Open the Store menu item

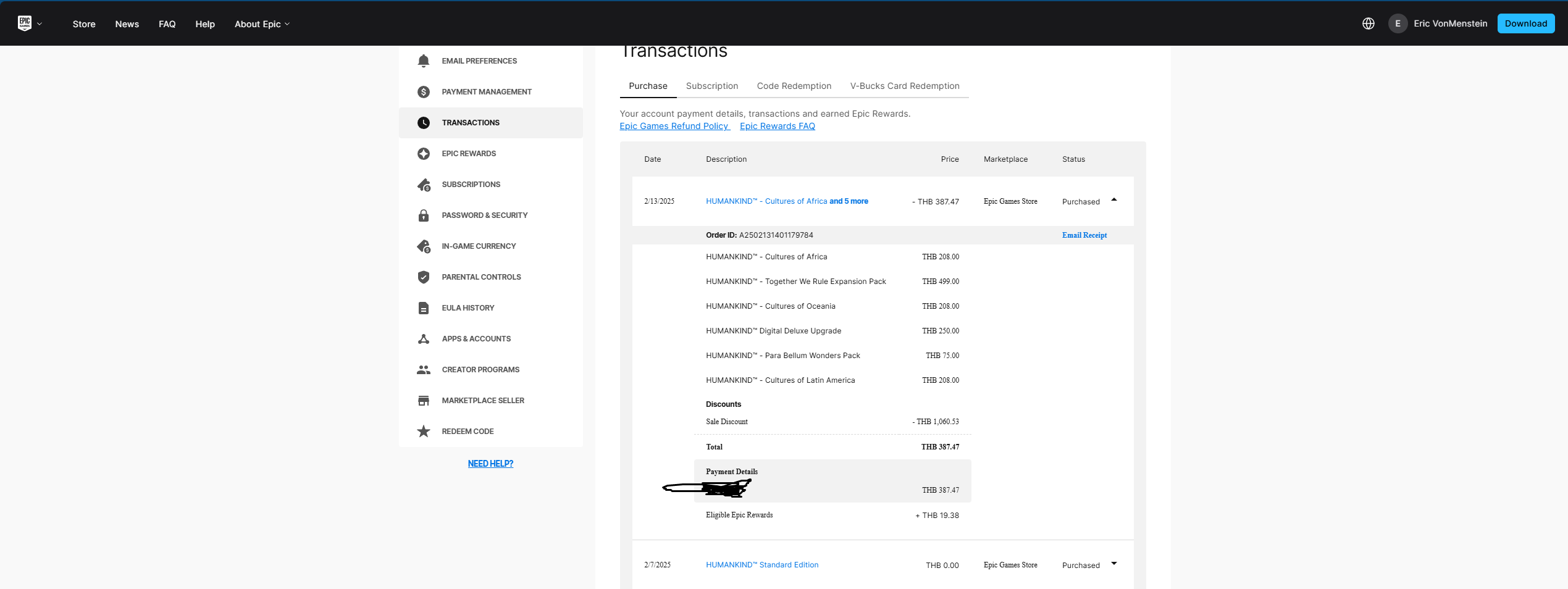tap(84, 24)
